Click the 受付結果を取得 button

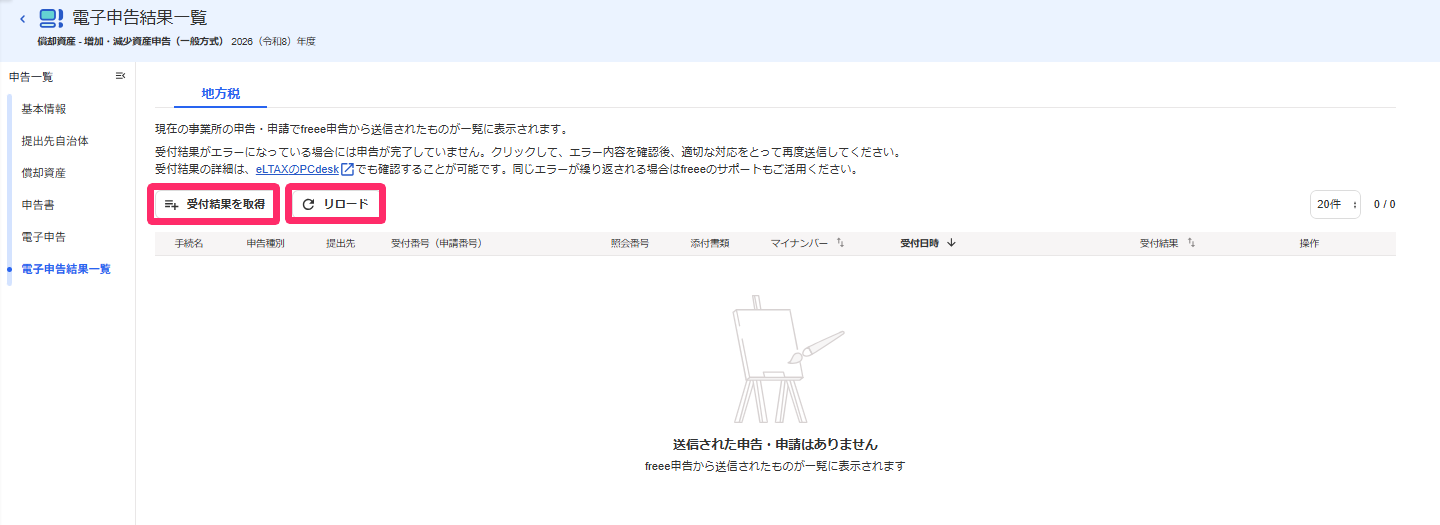pos(214,204)
